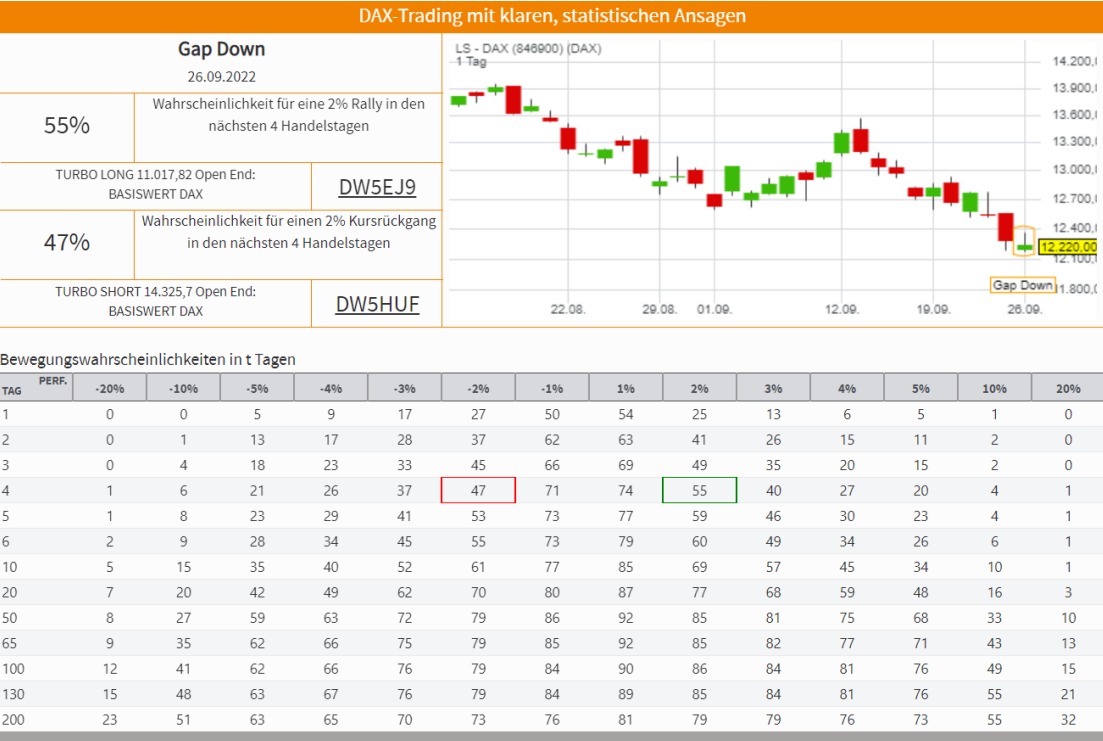This screenshot has height=741, width=1103.
Task: Click the 54 cell in row 1
Action: point(625,414)
